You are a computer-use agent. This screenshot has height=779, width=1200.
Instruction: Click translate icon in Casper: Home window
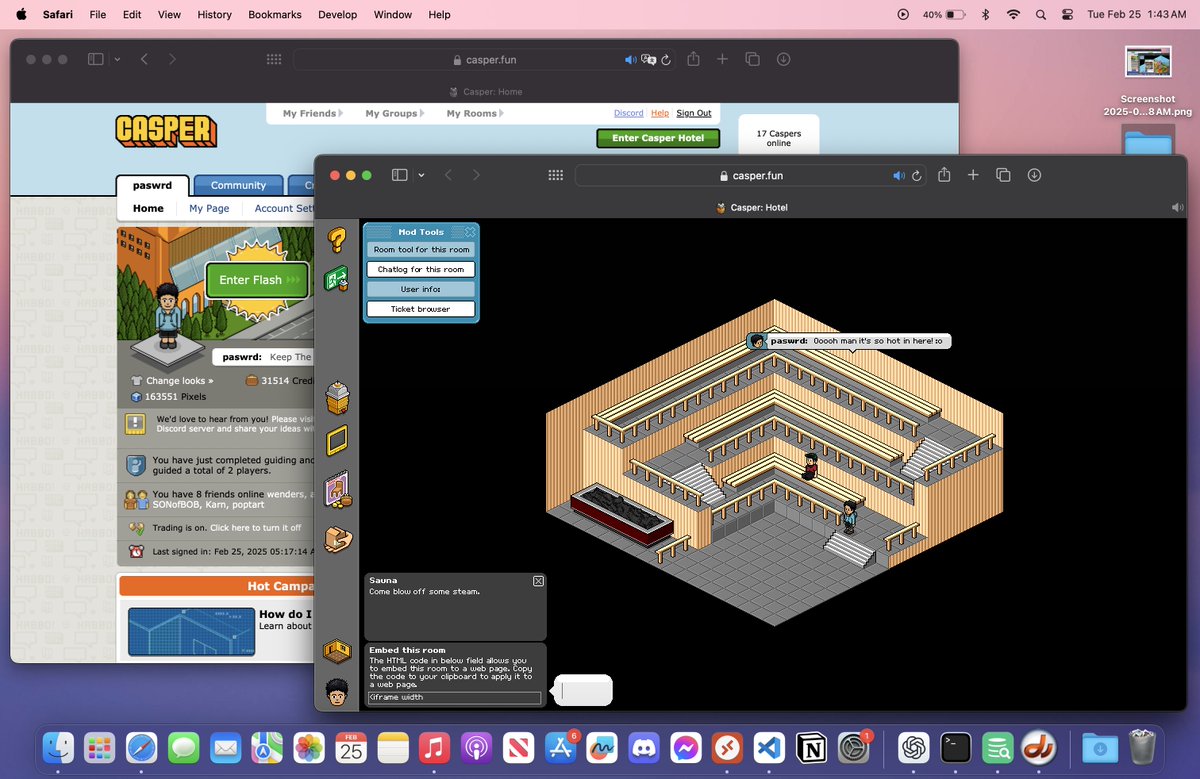[649, 60]
